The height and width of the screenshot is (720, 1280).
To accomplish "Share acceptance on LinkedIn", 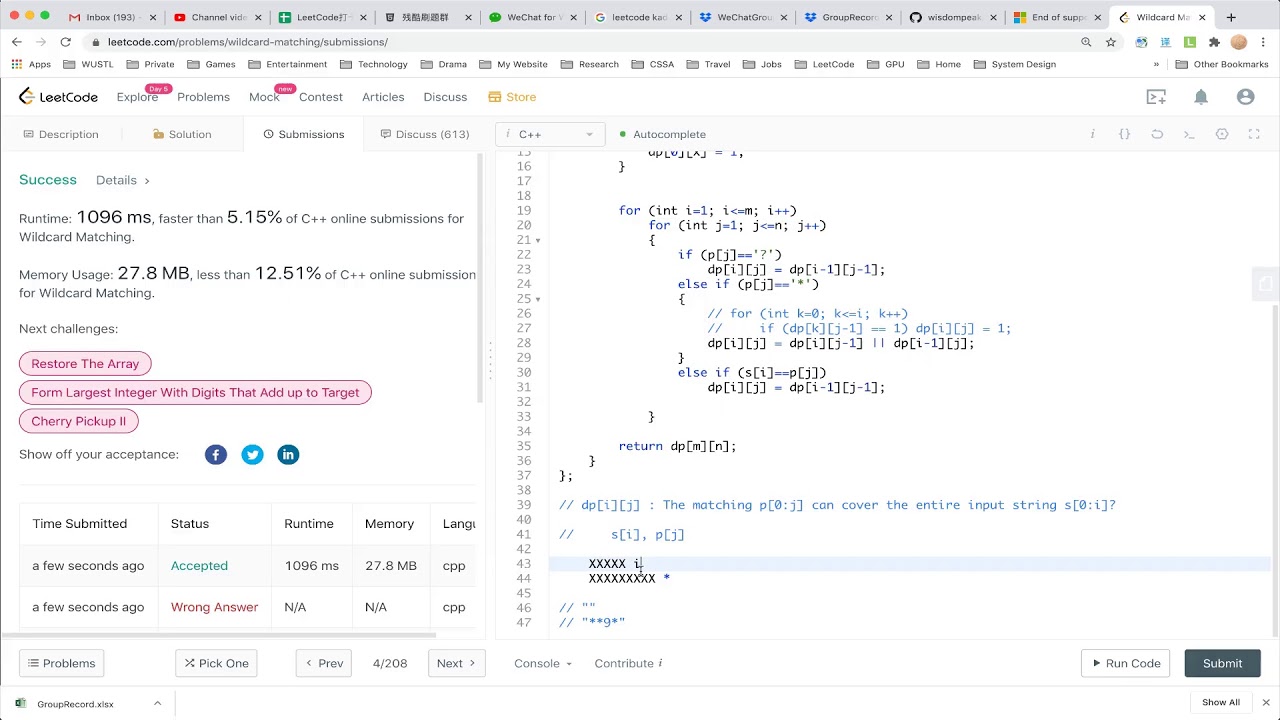I will pos(288,455).
